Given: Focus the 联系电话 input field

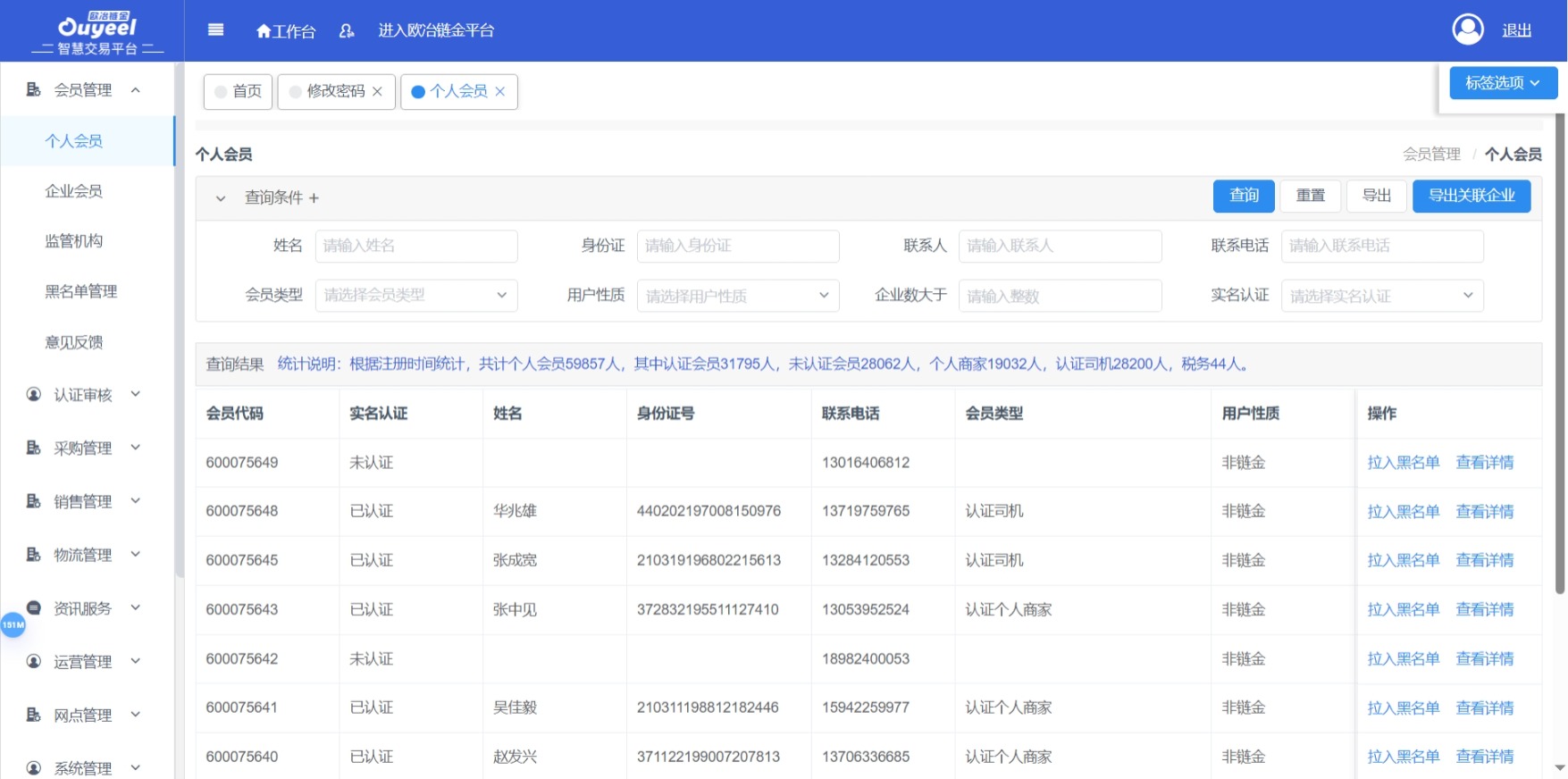Looking at the screenshot, I should pyautogui.click(x=1382, y=246).
